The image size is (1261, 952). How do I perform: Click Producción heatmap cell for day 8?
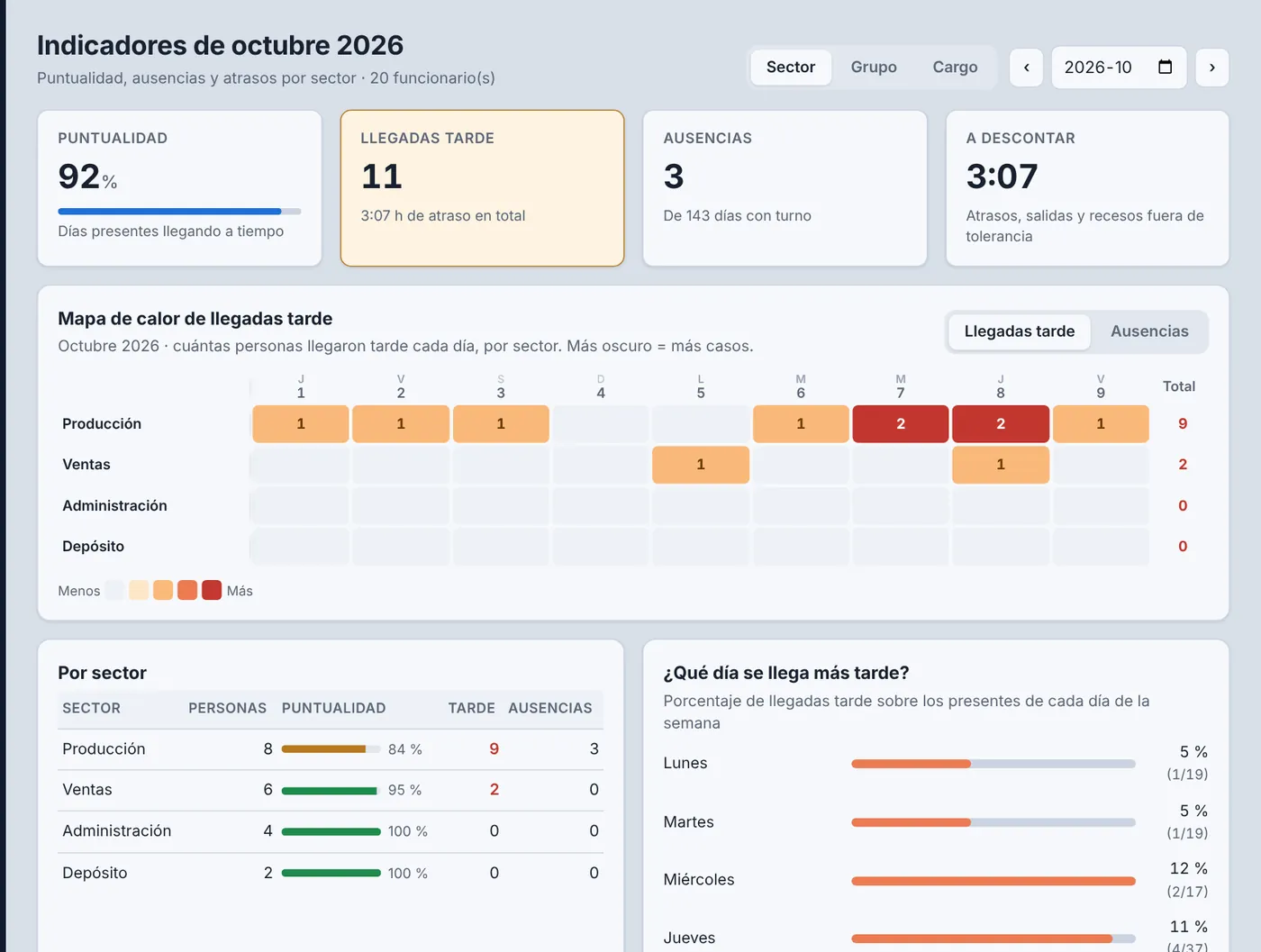pos(1001,423)
